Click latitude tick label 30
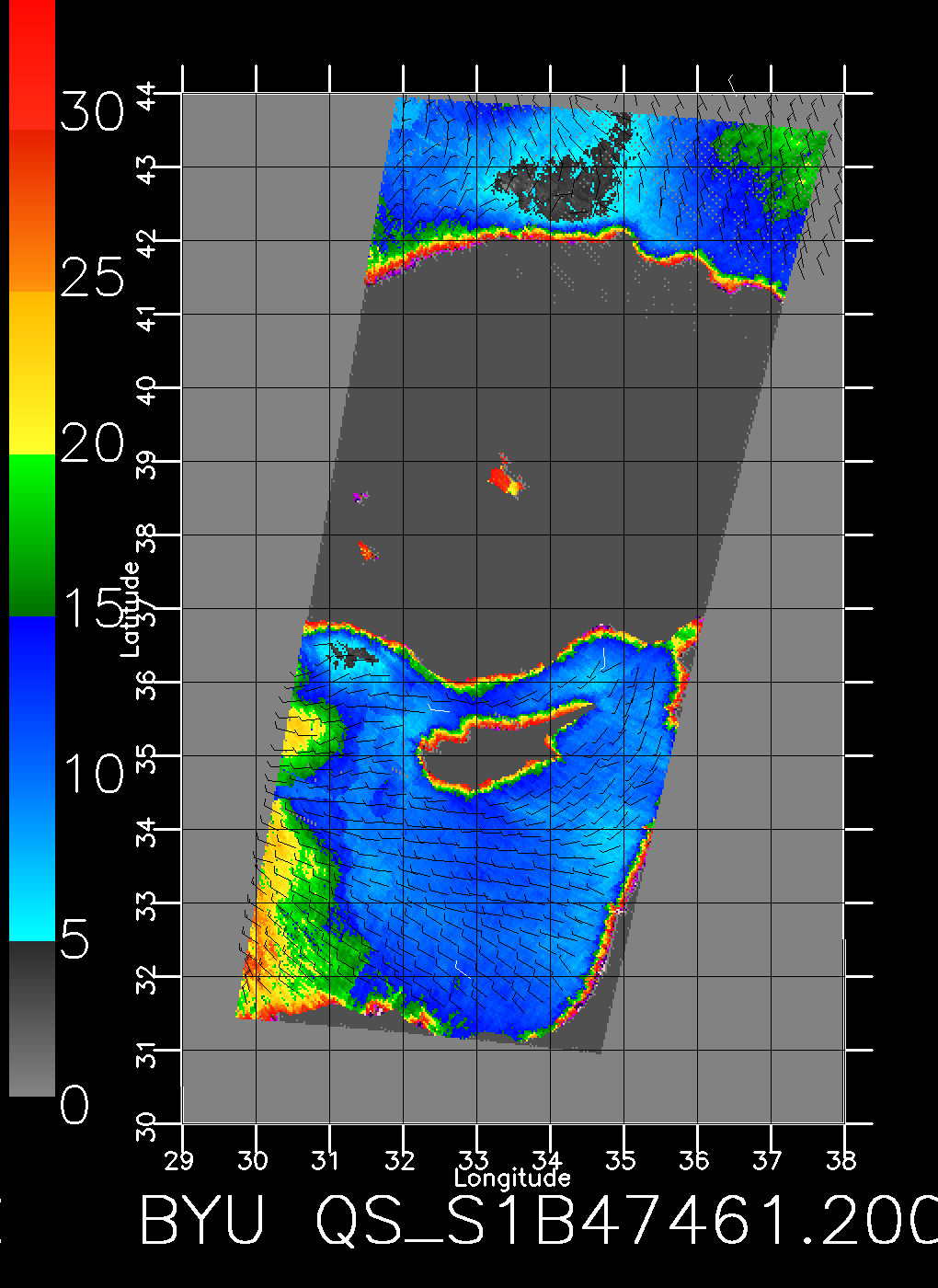 pos(146,1125)
